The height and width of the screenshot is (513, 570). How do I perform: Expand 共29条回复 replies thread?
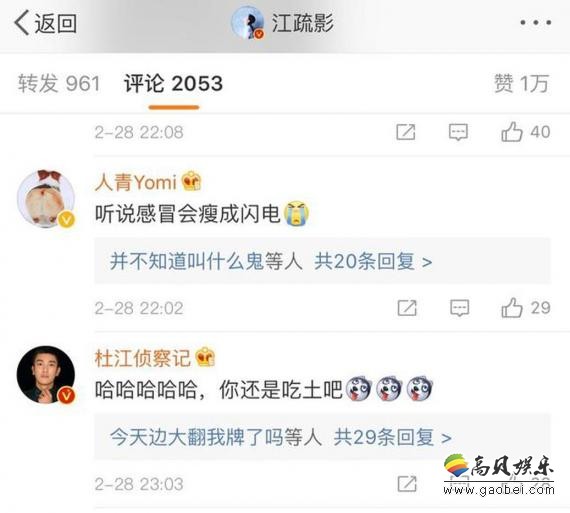(x=393, y=437)
